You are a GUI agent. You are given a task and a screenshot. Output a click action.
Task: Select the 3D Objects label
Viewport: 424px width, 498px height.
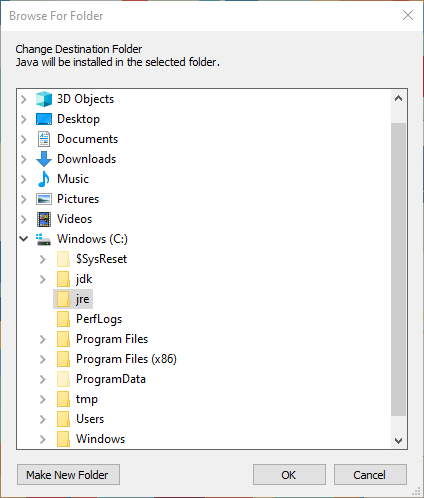pyautogui.click(x=85, y=99)
